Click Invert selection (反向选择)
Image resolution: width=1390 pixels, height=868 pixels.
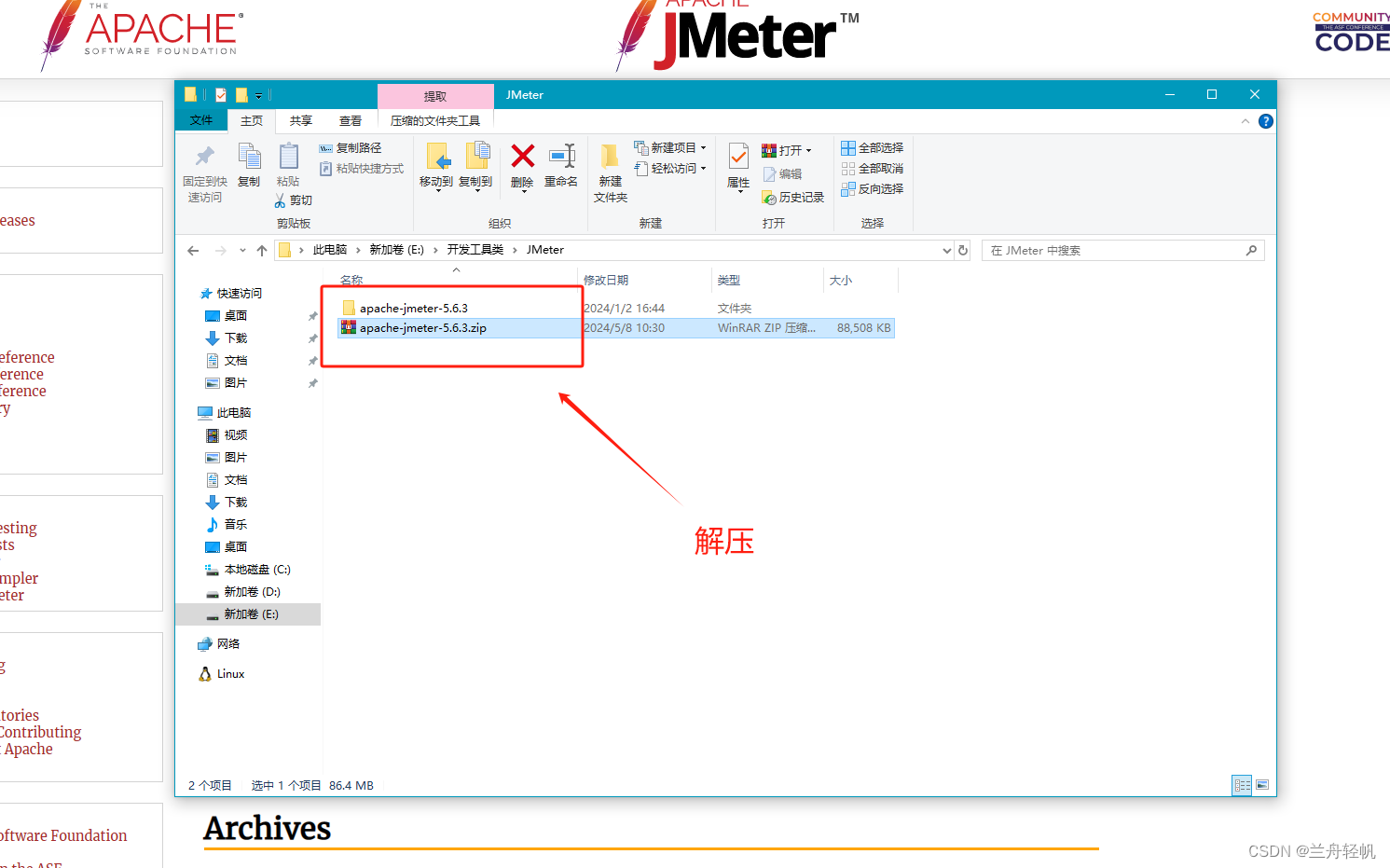click(873, 189)
